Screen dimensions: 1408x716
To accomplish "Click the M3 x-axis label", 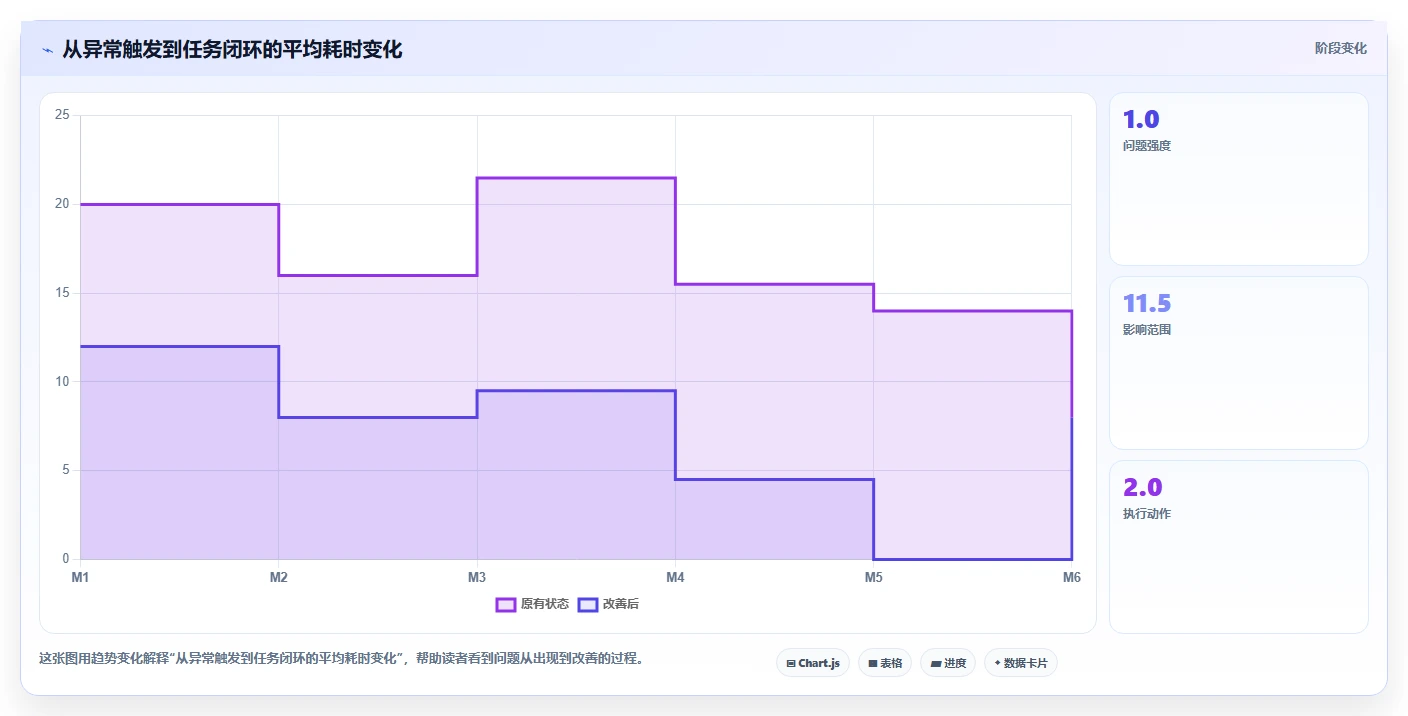I will coord(477,577).
